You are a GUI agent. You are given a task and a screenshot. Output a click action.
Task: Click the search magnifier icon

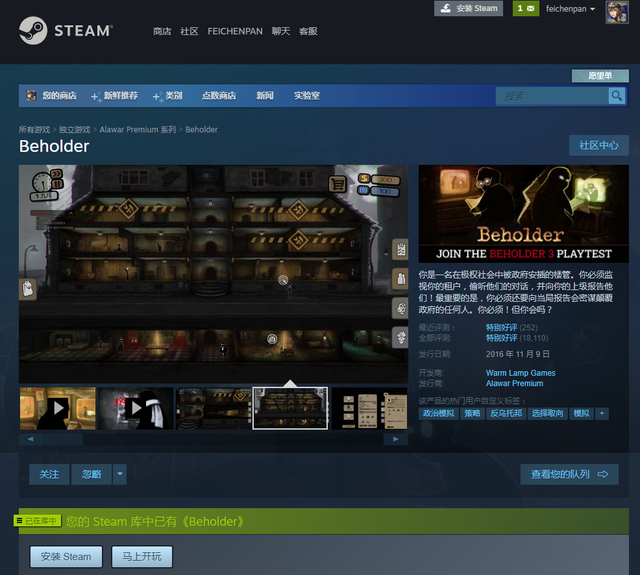pos(617,96)
